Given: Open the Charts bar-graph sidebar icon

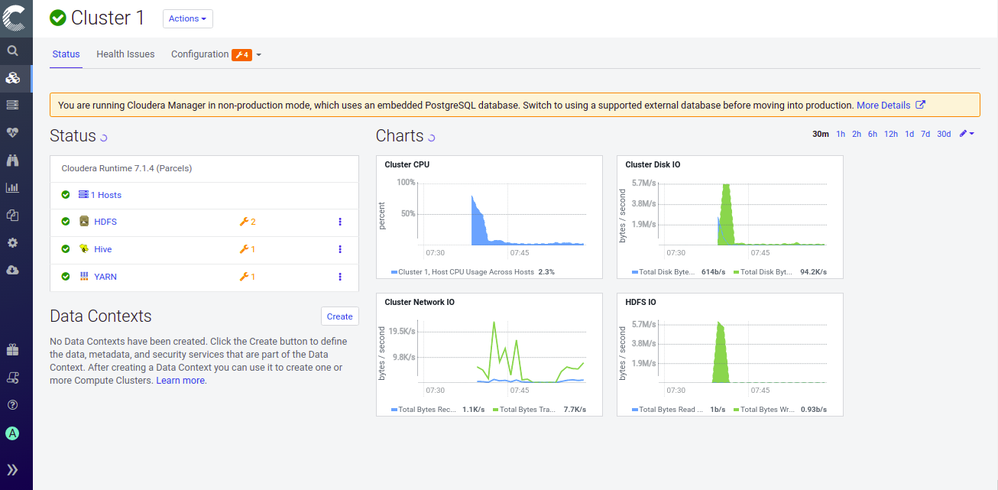Looking at the screenshot, I should (x=13, y=187).
